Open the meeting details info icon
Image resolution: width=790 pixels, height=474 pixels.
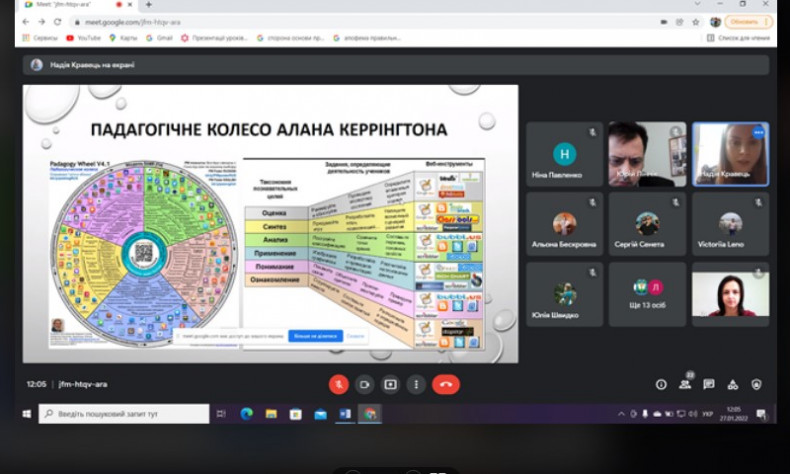tap(661, 385)
